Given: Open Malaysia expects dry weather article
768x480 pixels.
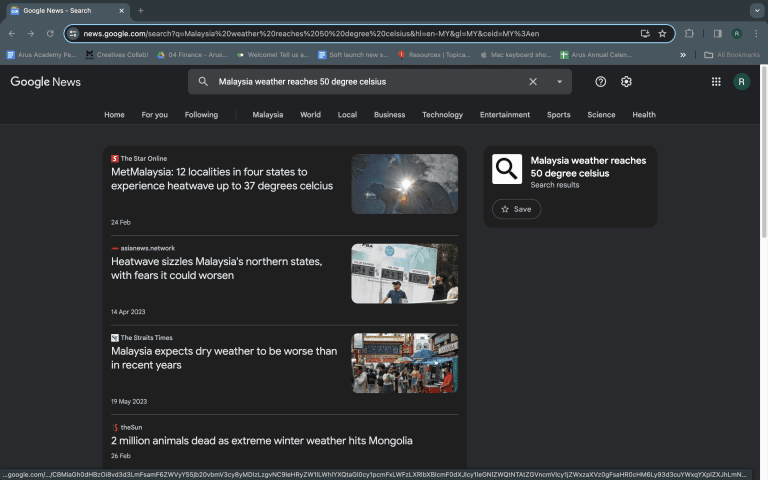Looking at the screenshot, I should [224, 358].
